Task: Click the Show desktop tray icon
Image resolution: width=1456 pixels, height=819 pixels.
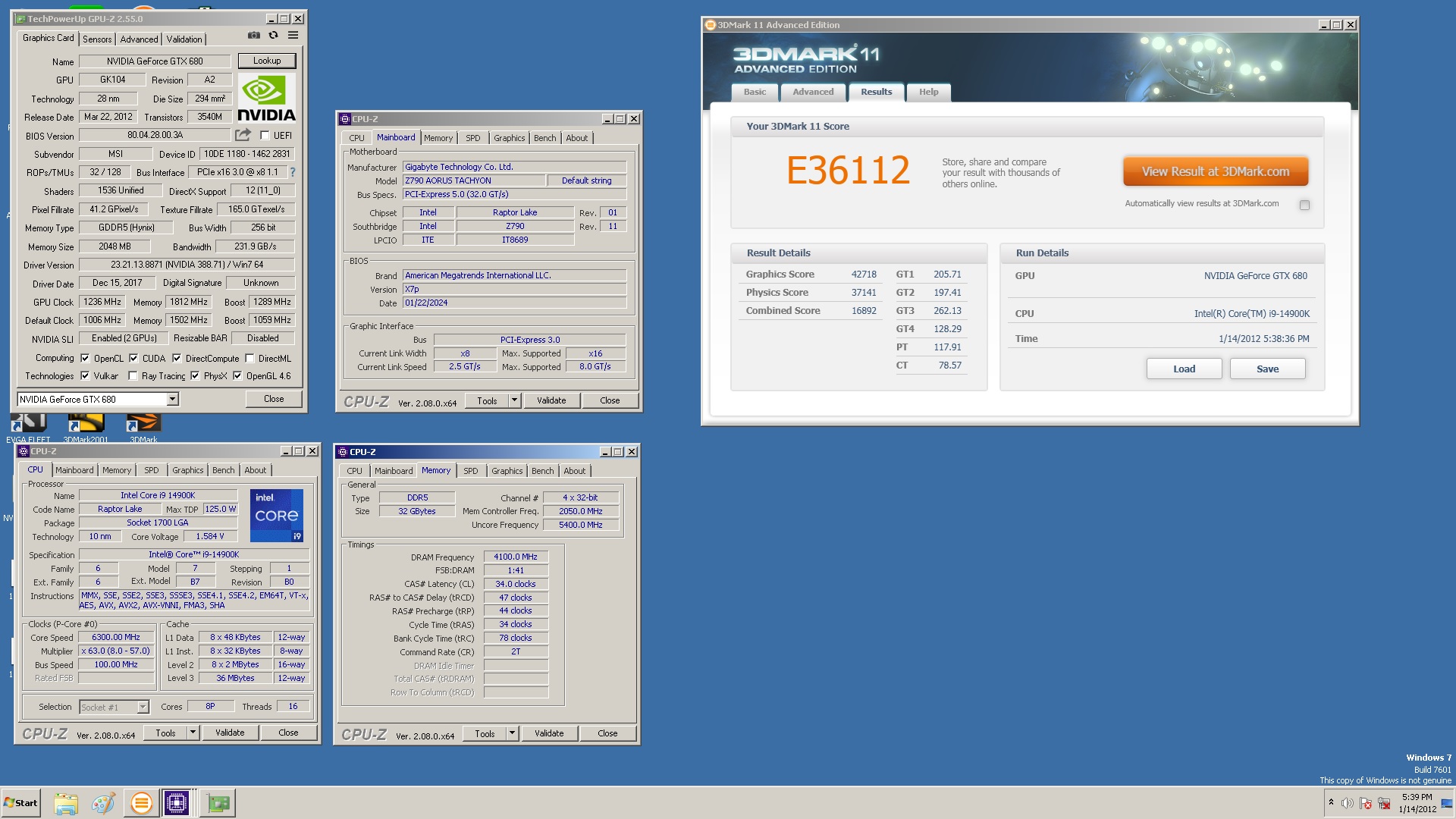Action: (1447, 803)
